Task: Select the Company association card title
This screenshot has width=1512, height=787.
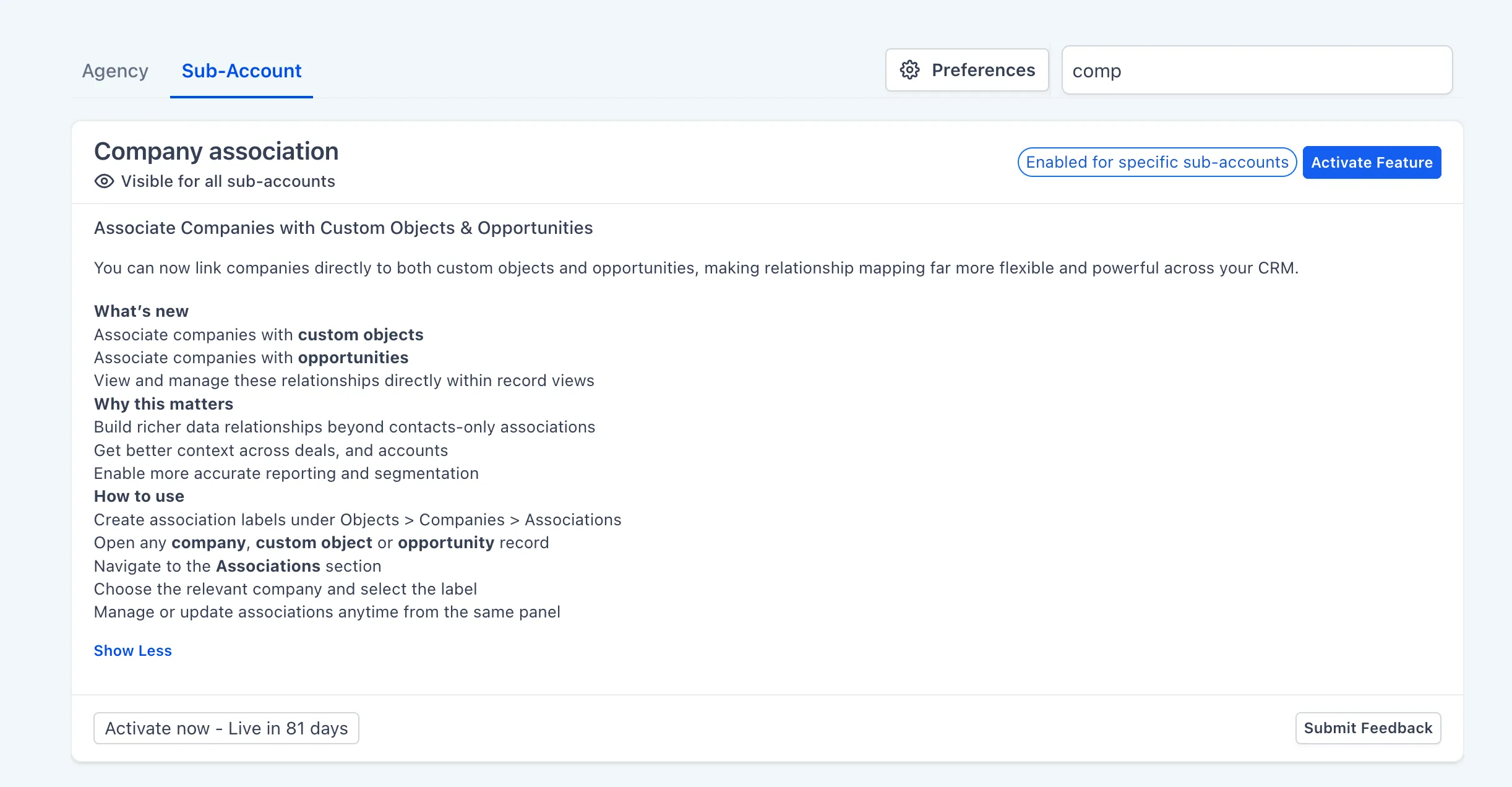Action: [x=215, y=150]
